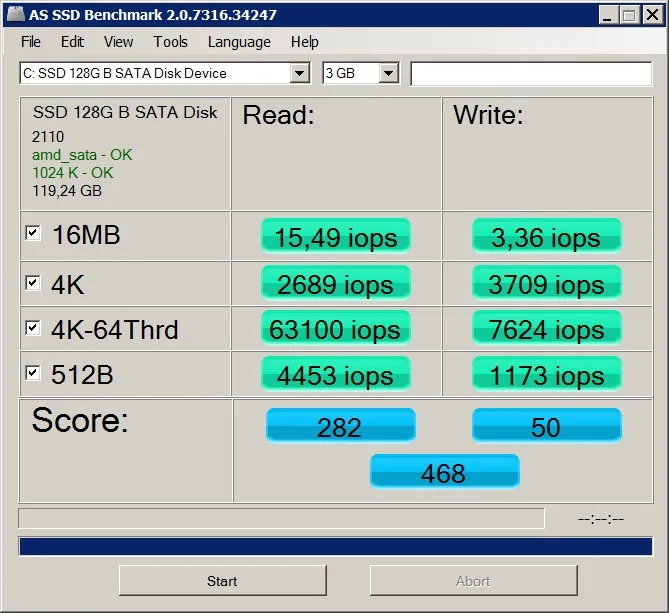
Task: Click the 119,24 GB capacity text
Action: coord(67,191)
